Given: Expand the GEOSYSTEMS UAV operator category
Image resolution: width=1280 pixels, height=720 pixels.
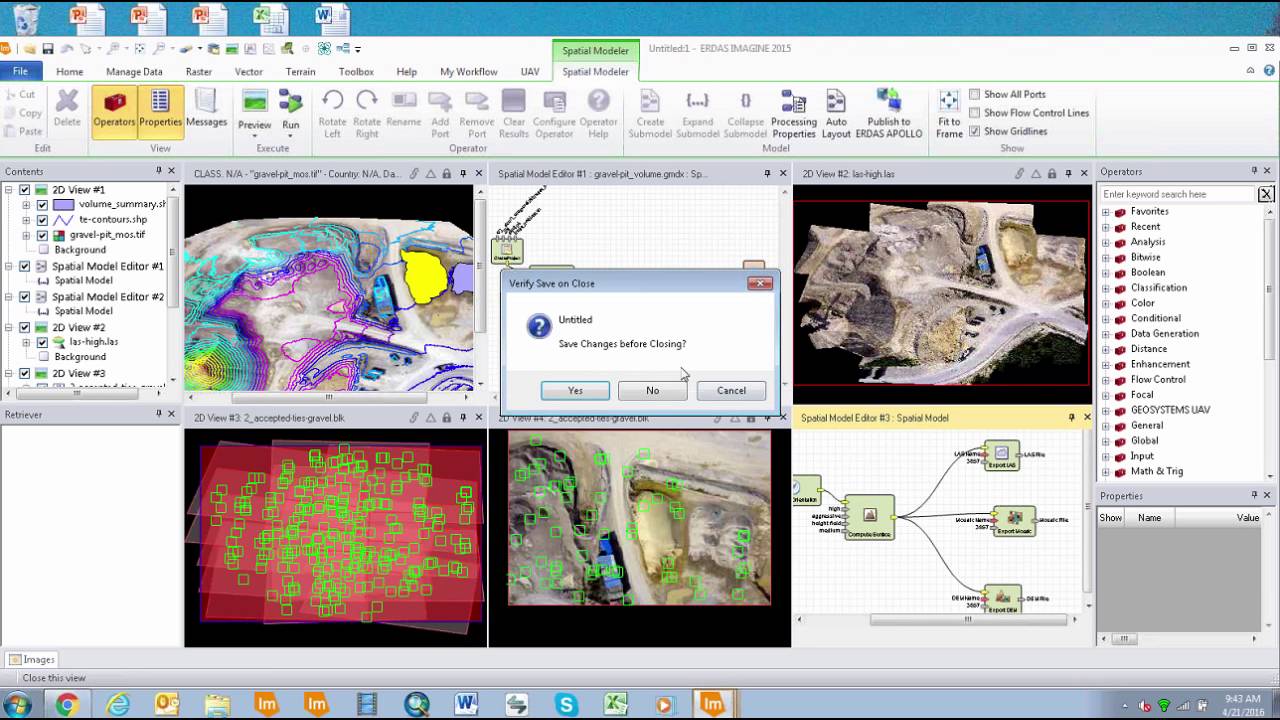Looking at the screenshot, I should point(1106,410).
